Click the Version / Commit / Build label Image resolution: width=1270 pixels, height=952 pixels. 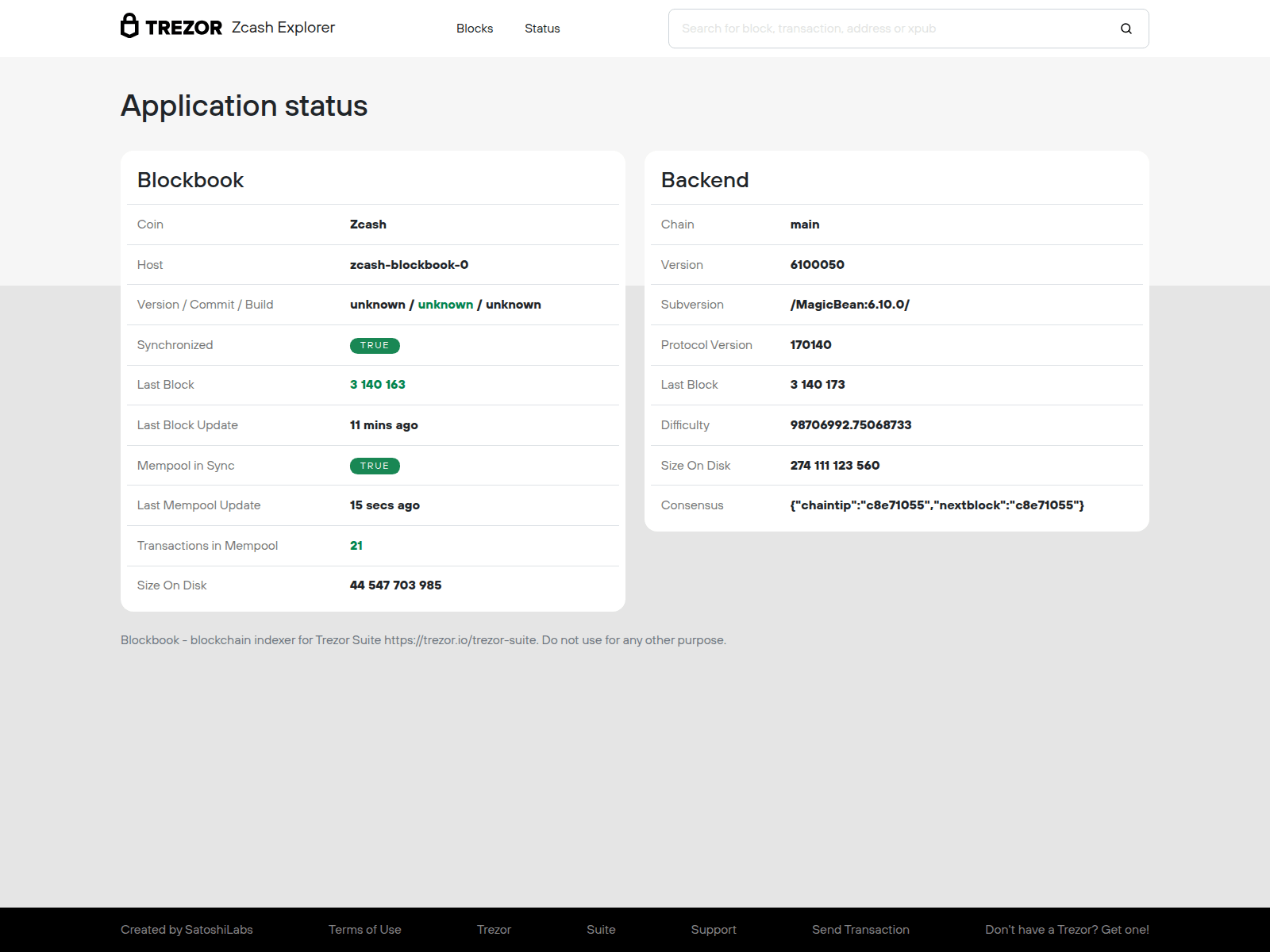(206, 305)
